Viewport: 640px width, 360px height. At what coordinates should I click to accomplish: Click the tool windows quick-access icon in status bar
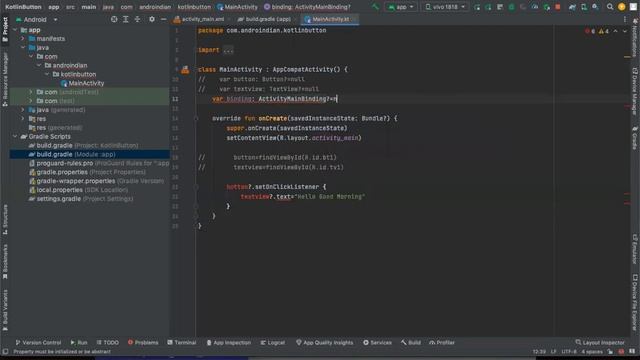5,351
